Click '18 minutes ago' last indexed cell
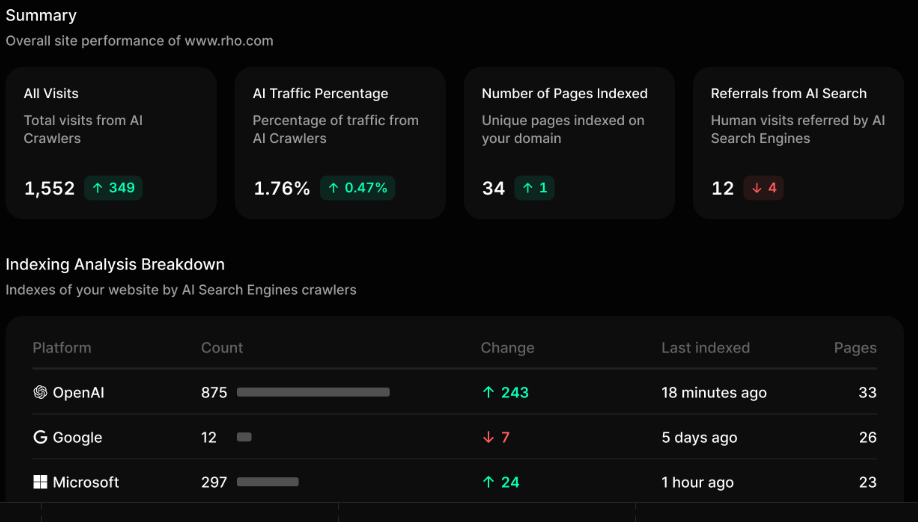The height and width of the screenshot is (522, 918). [x=714, y=393]
